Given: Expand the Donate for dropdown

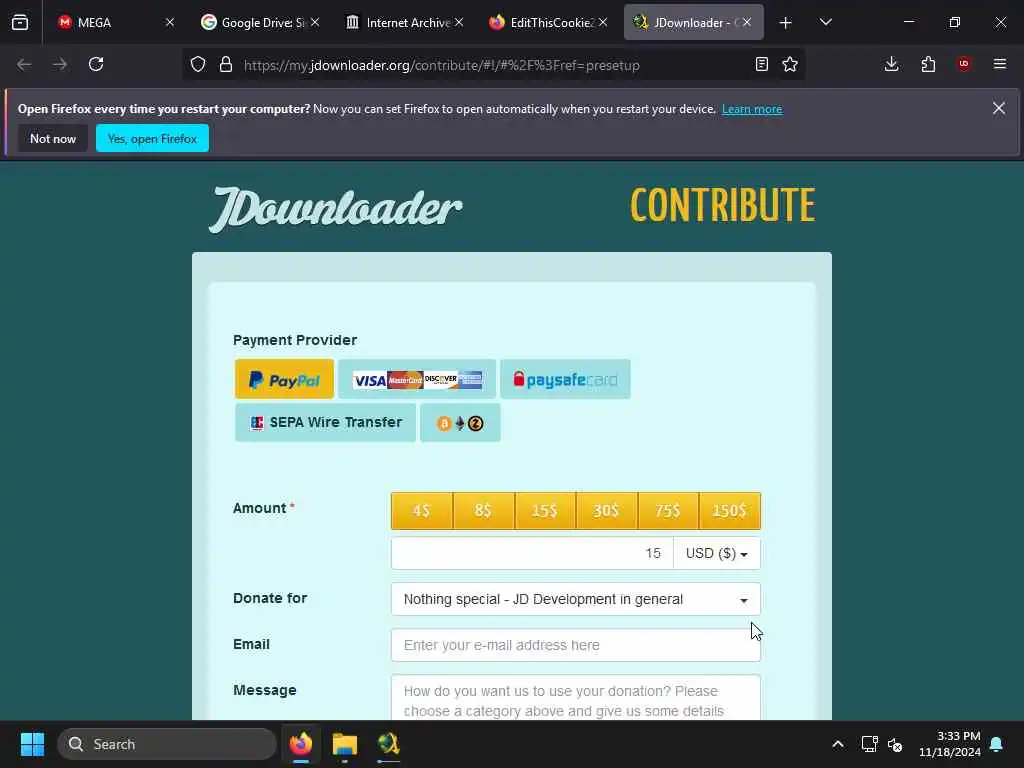Looking at the screenshot, I should click(x=575, y=599).
